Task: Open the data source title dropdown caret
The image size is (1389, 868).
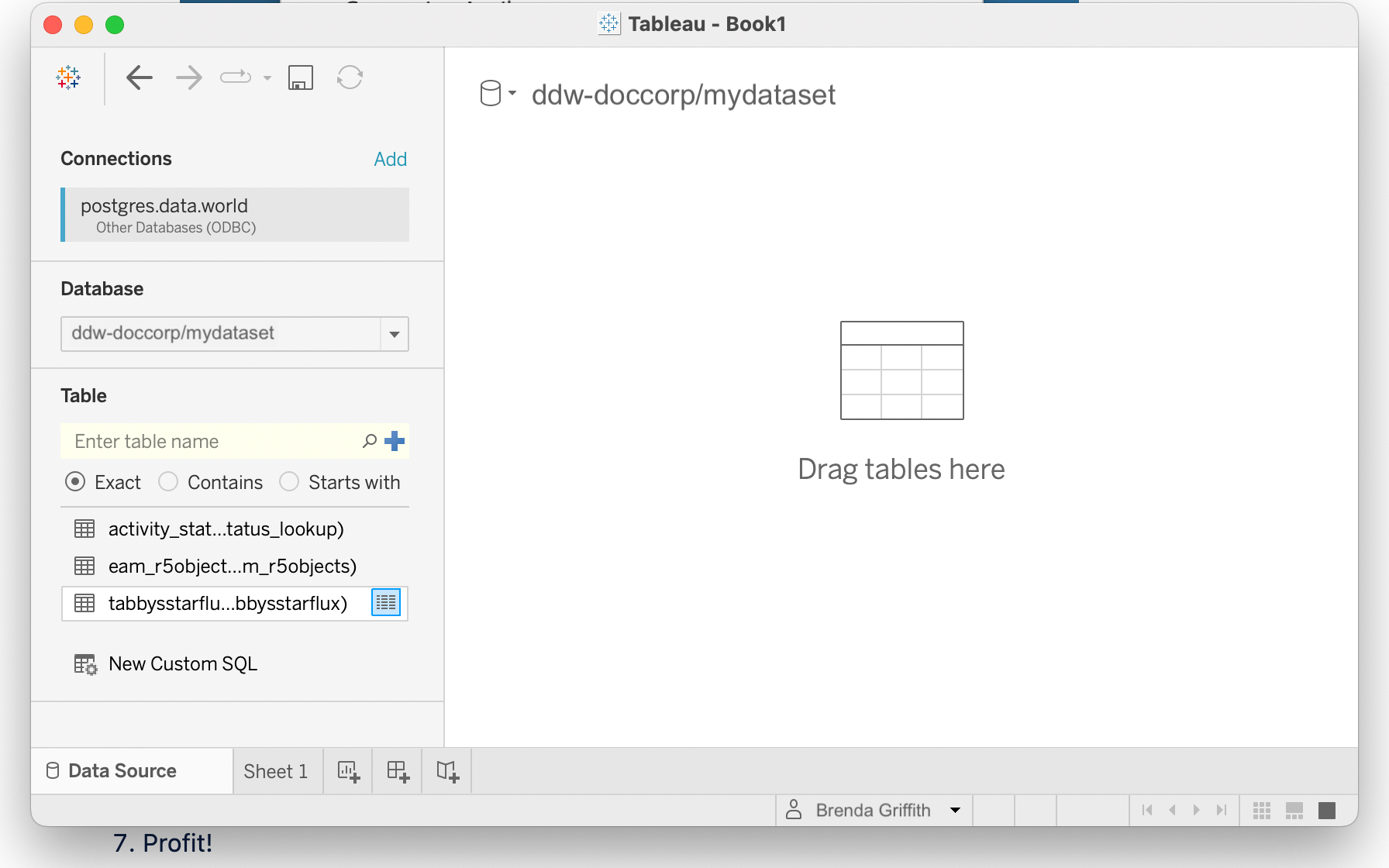Action: click(x=512, y=94)
